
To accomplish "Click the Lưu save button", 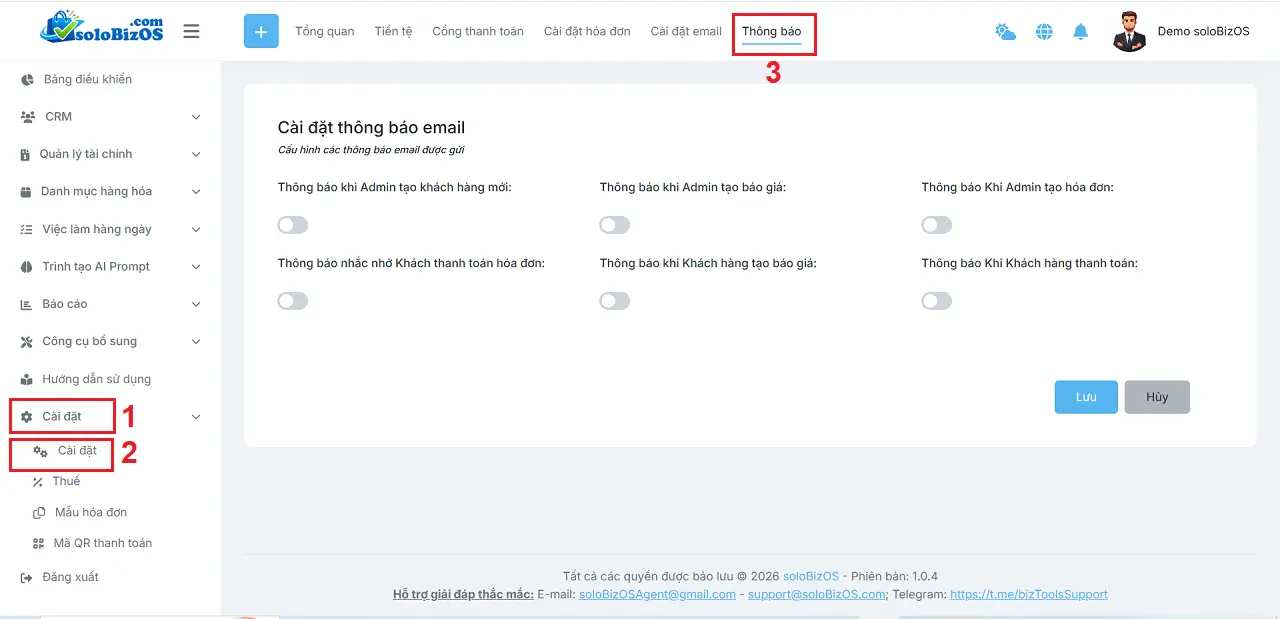I will coord(1086,397).
